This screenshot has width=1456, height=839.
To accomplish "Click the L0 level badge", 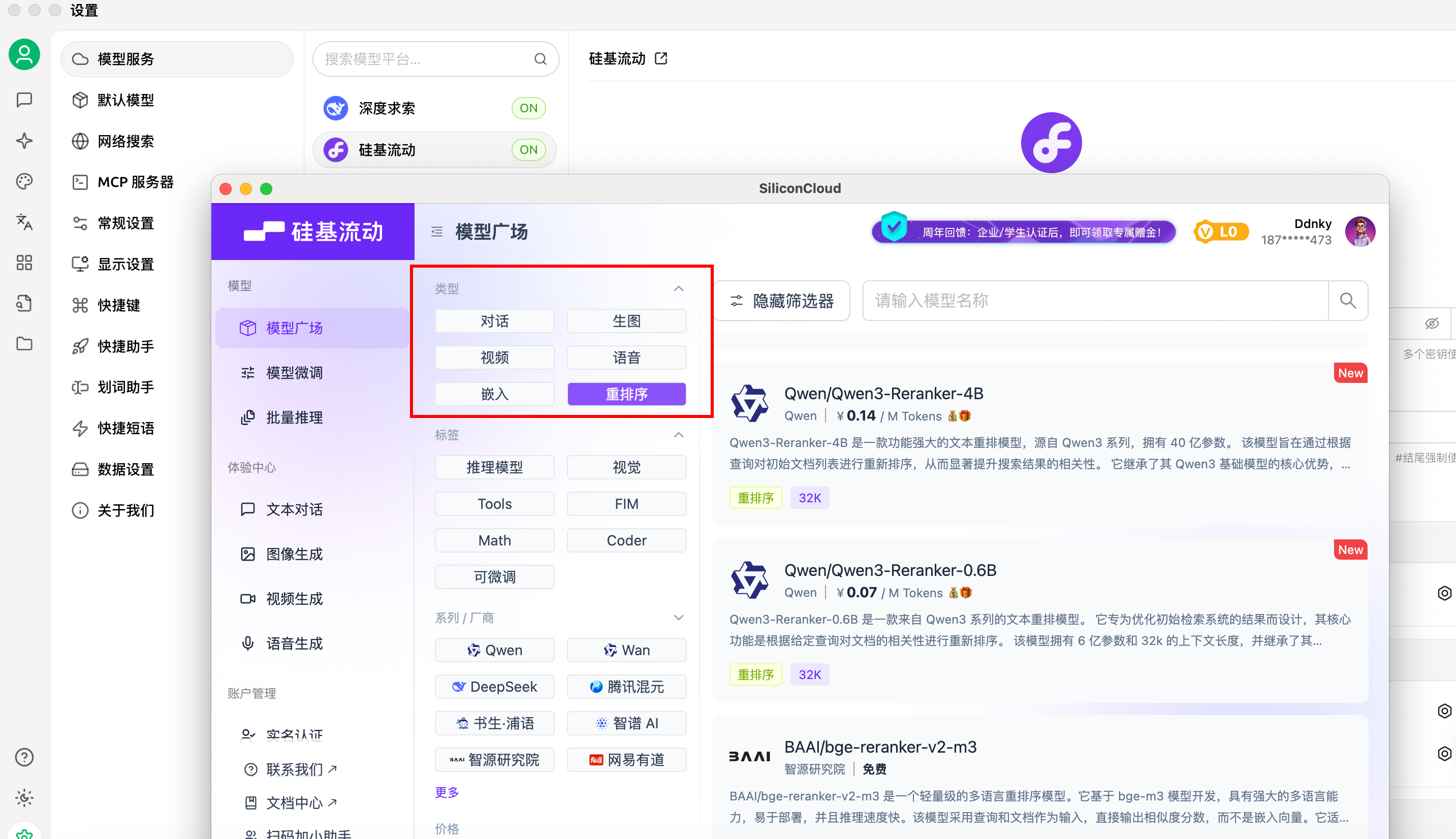I will click(1220, 232).
